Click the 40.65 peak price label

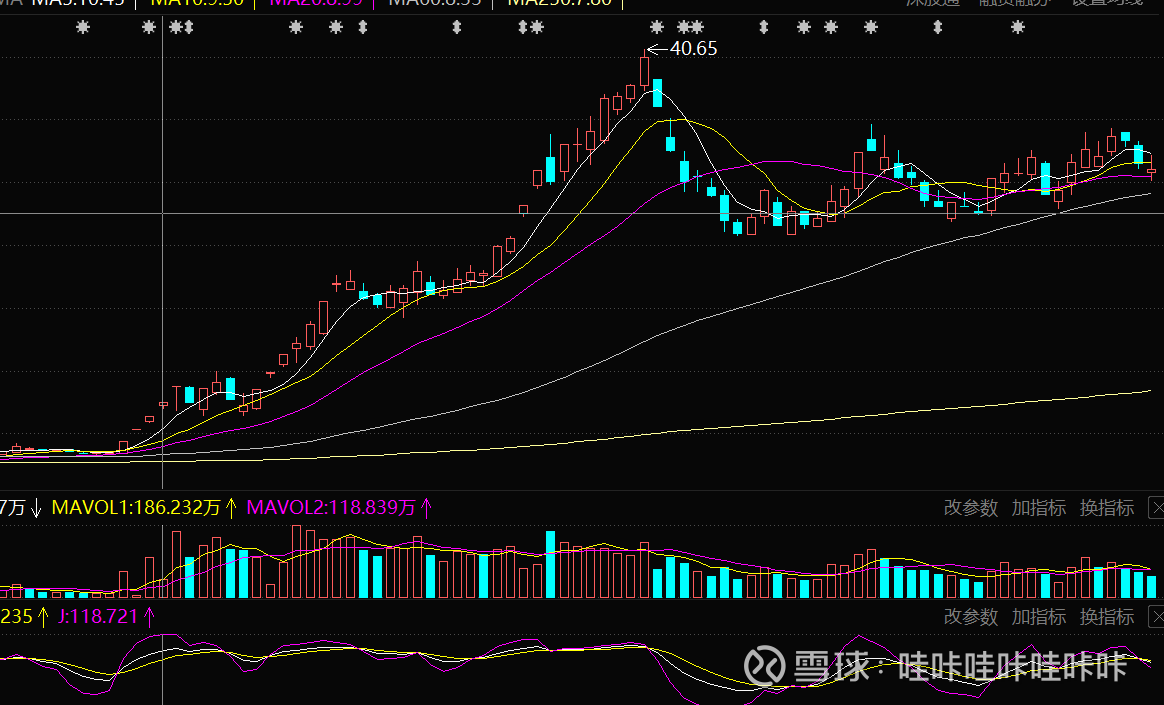tap(693, 48)
